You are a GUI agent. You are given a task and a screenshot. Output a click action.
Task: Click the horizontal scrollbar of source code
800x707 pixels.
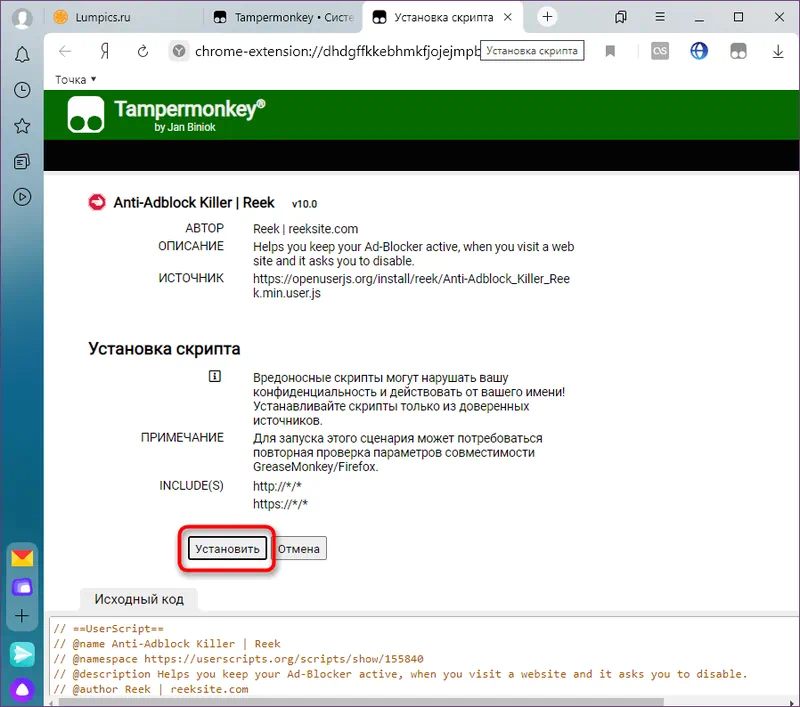click(x=361, y=702)
